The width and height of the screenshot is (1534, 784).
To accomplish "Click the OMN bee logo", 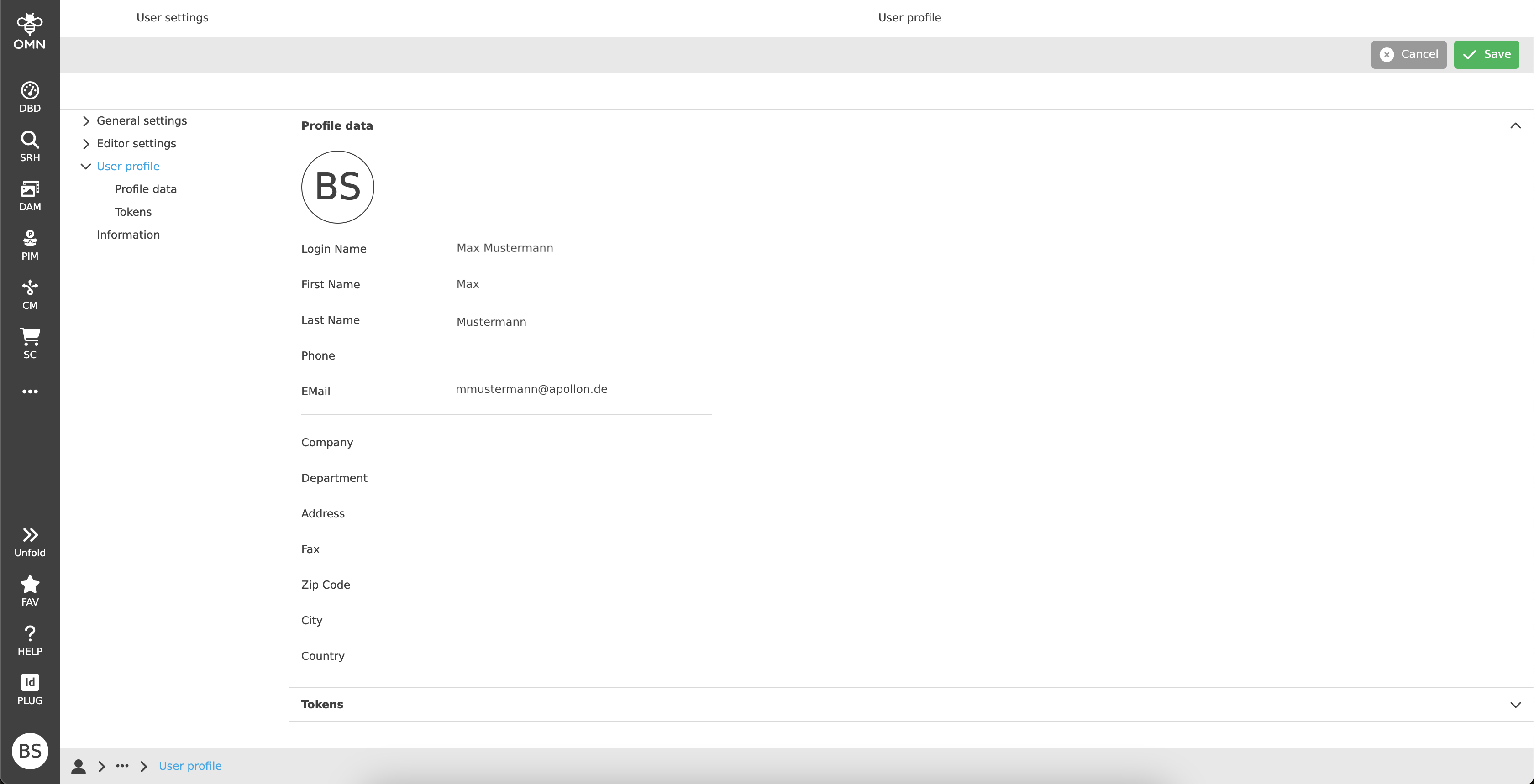I will point(29,27).
